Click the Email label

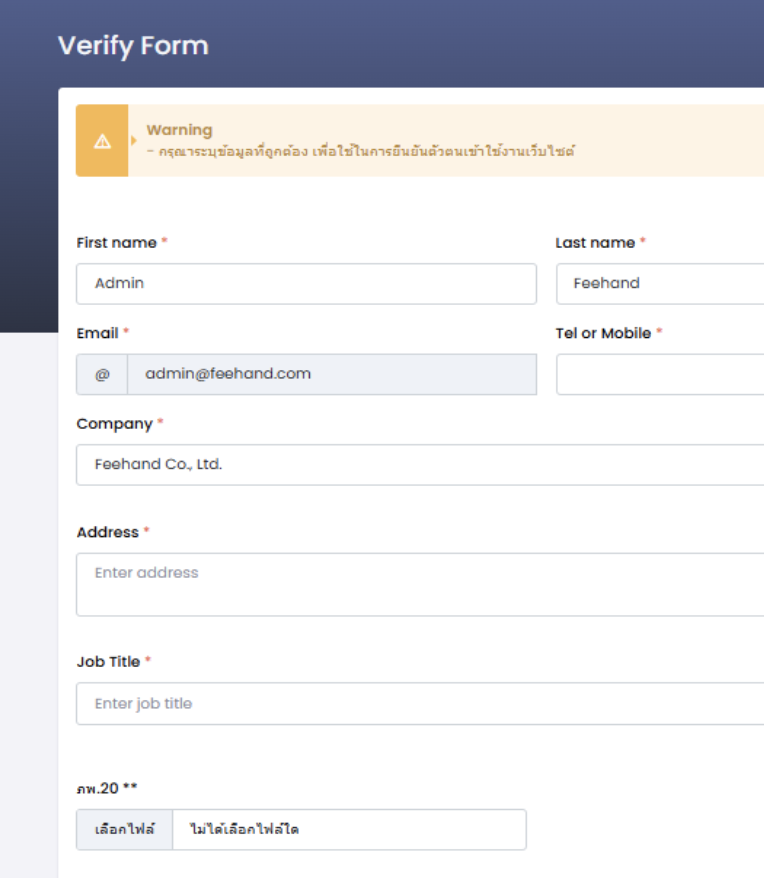pos(97,333)
